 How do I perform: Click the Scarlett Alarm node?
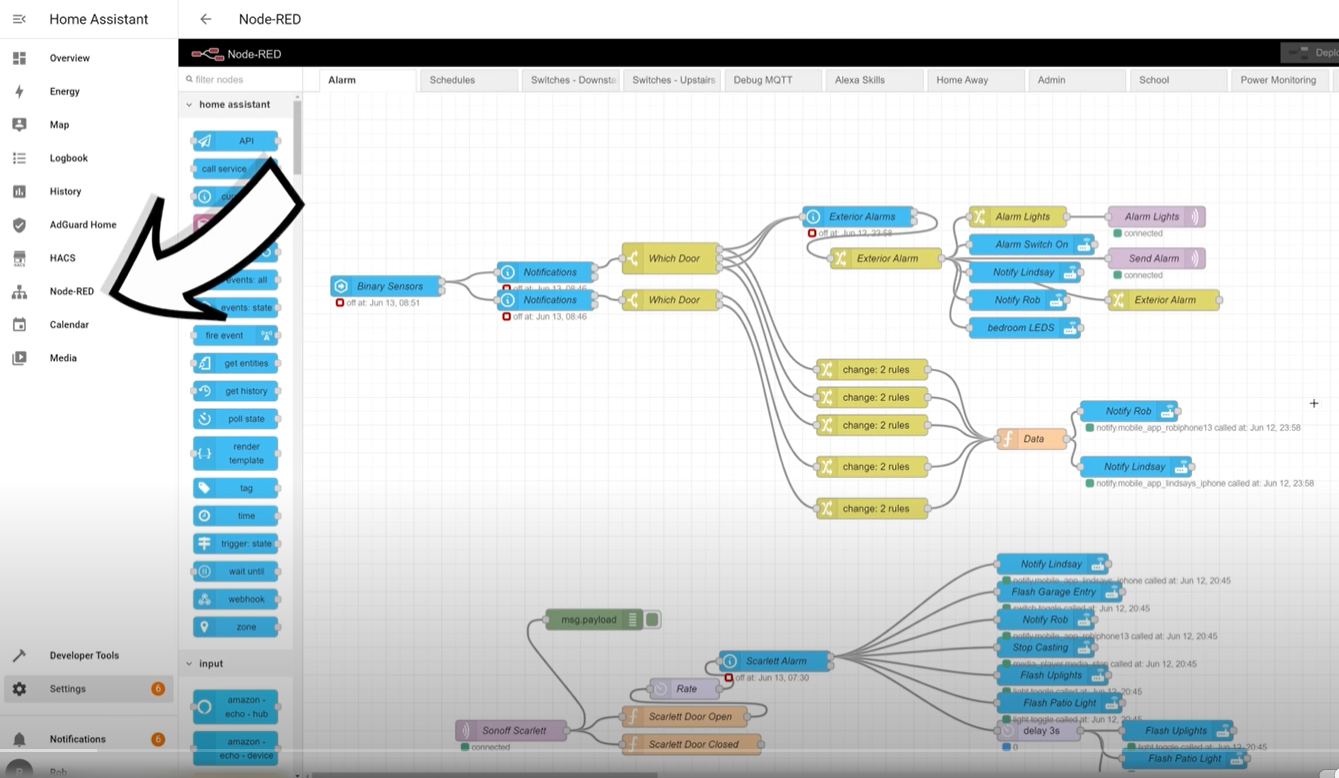click(775, 661)
